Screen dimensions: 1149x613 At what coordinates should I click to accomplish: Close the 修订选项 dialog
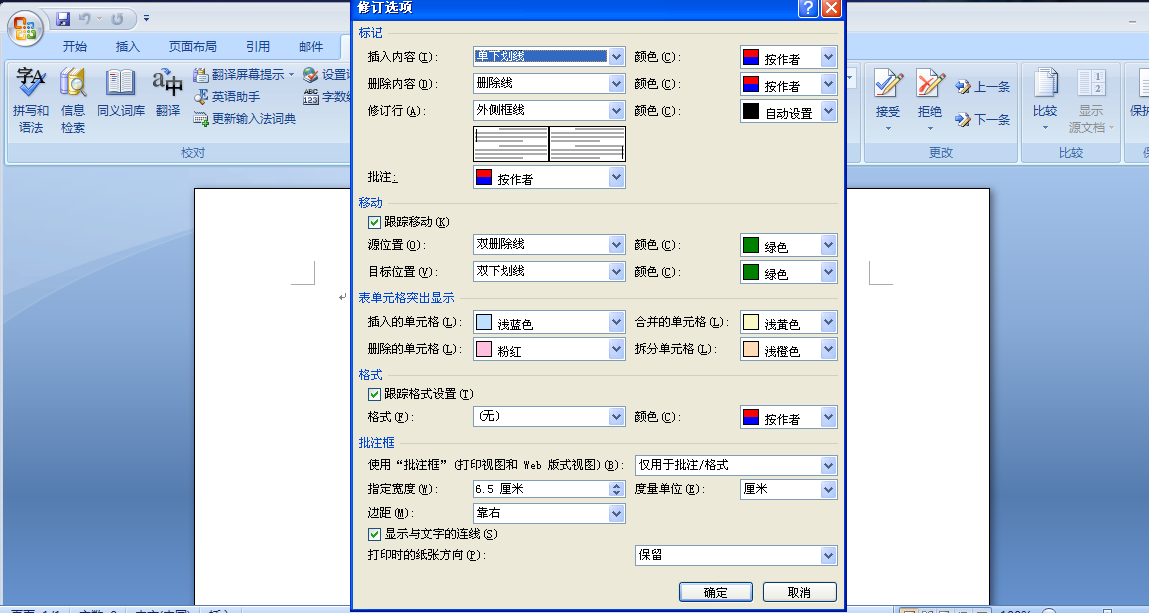pos(830,8)
